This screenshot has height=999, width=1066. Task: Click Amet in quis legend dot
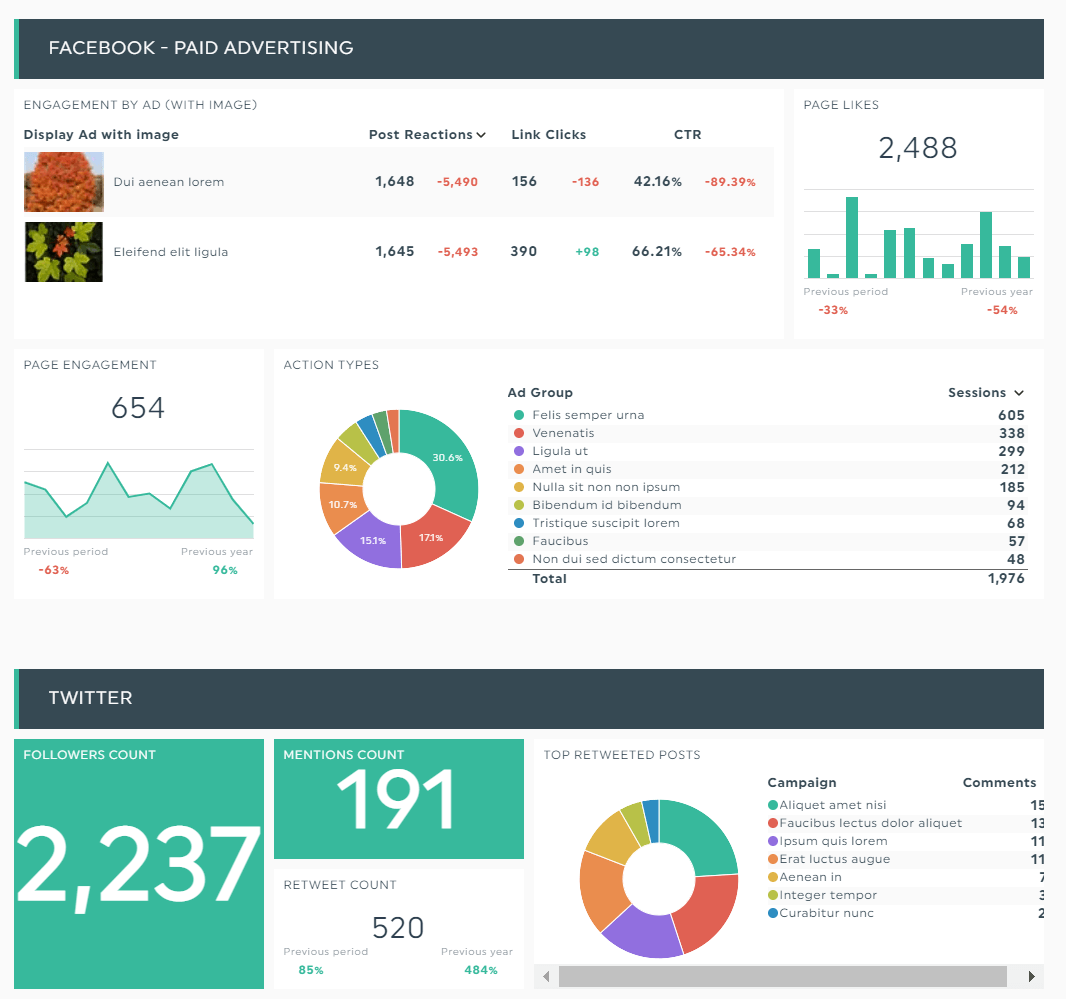(x=519, y=469)
